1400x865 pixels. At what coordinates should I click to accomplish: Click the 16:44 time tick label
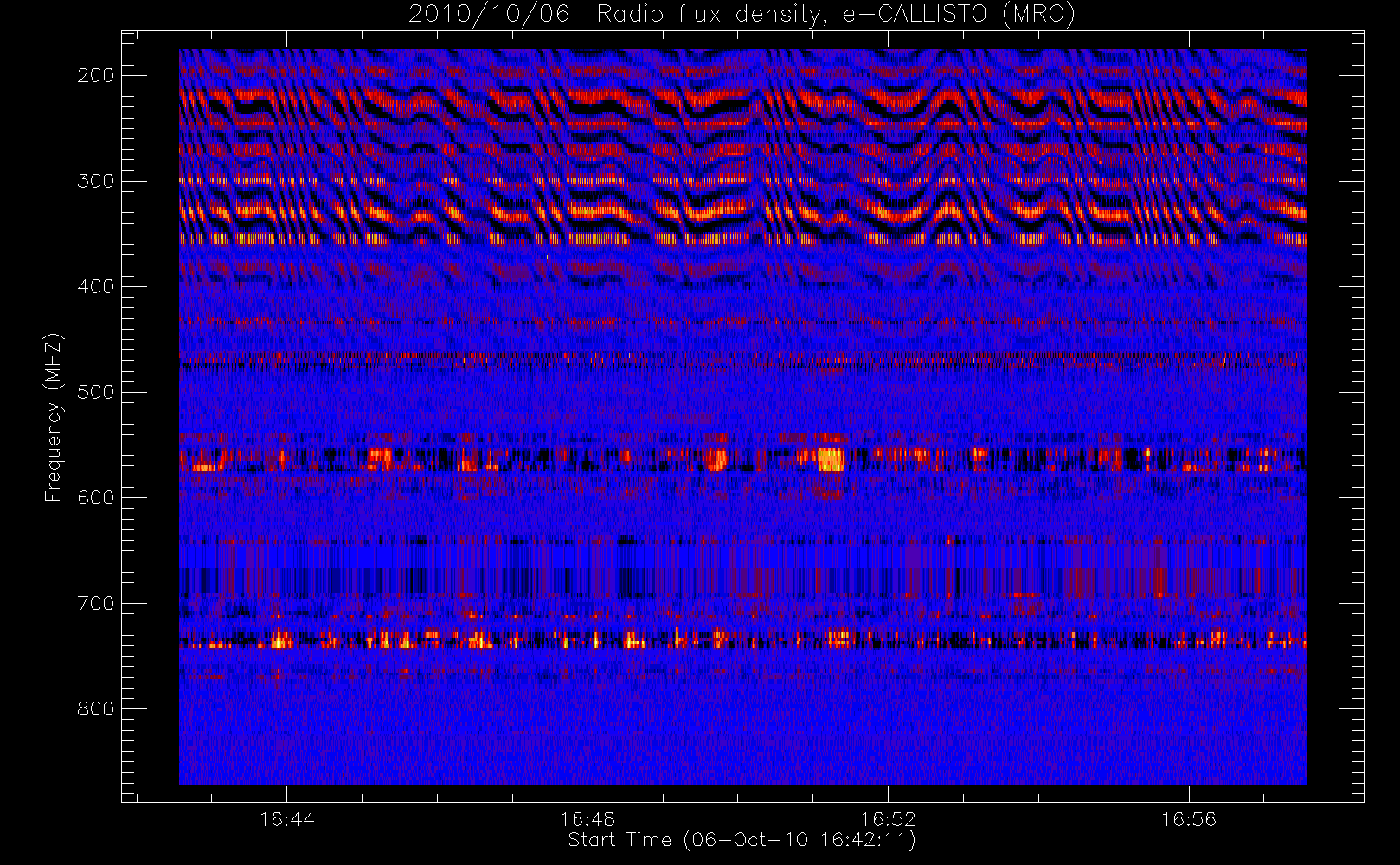(x=287, y=819)
